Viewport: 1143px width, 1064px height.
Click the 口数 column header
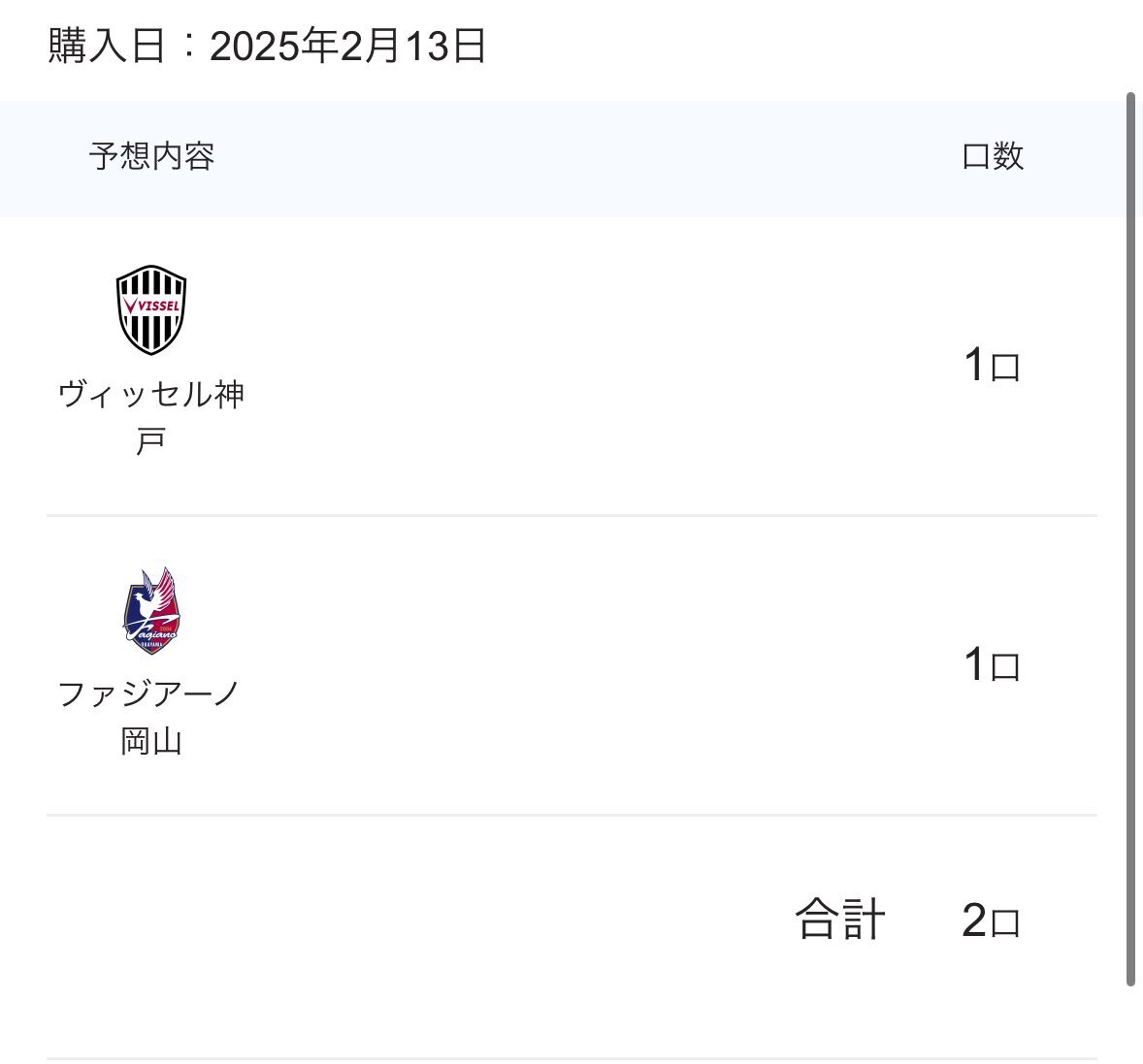pos(993,156)
